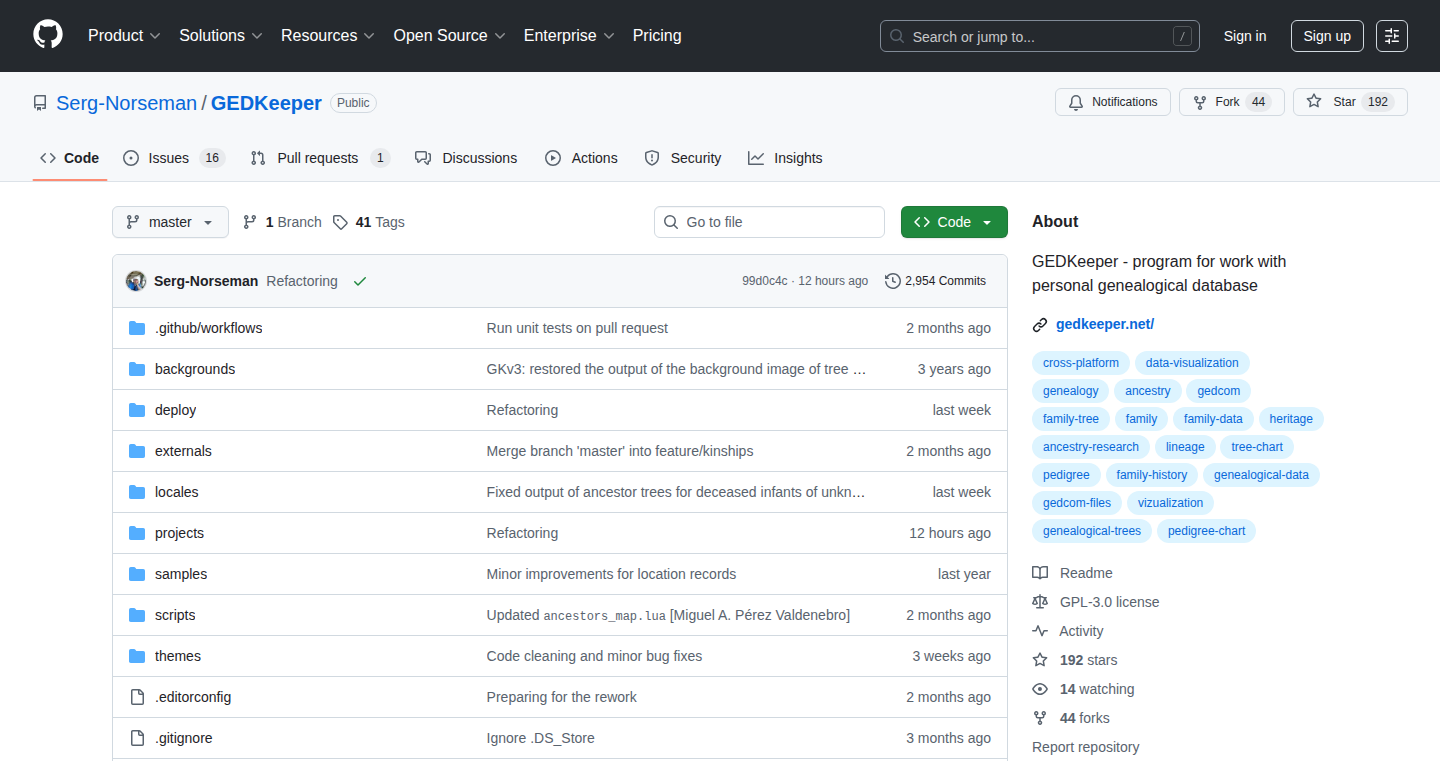Click the folder icon beside deploy
This screenshot has height=761, width=1440.
pyautogui.click(x=137, y=410)
